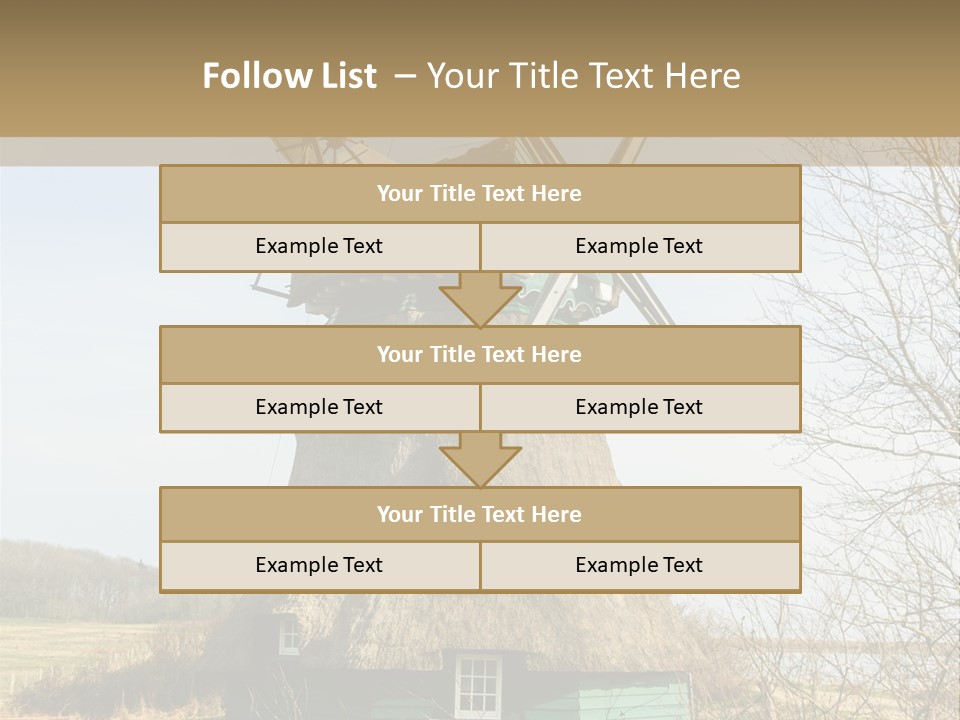
Task: Pick the third block's "Your Title Text Here" header
Action: 479,514
